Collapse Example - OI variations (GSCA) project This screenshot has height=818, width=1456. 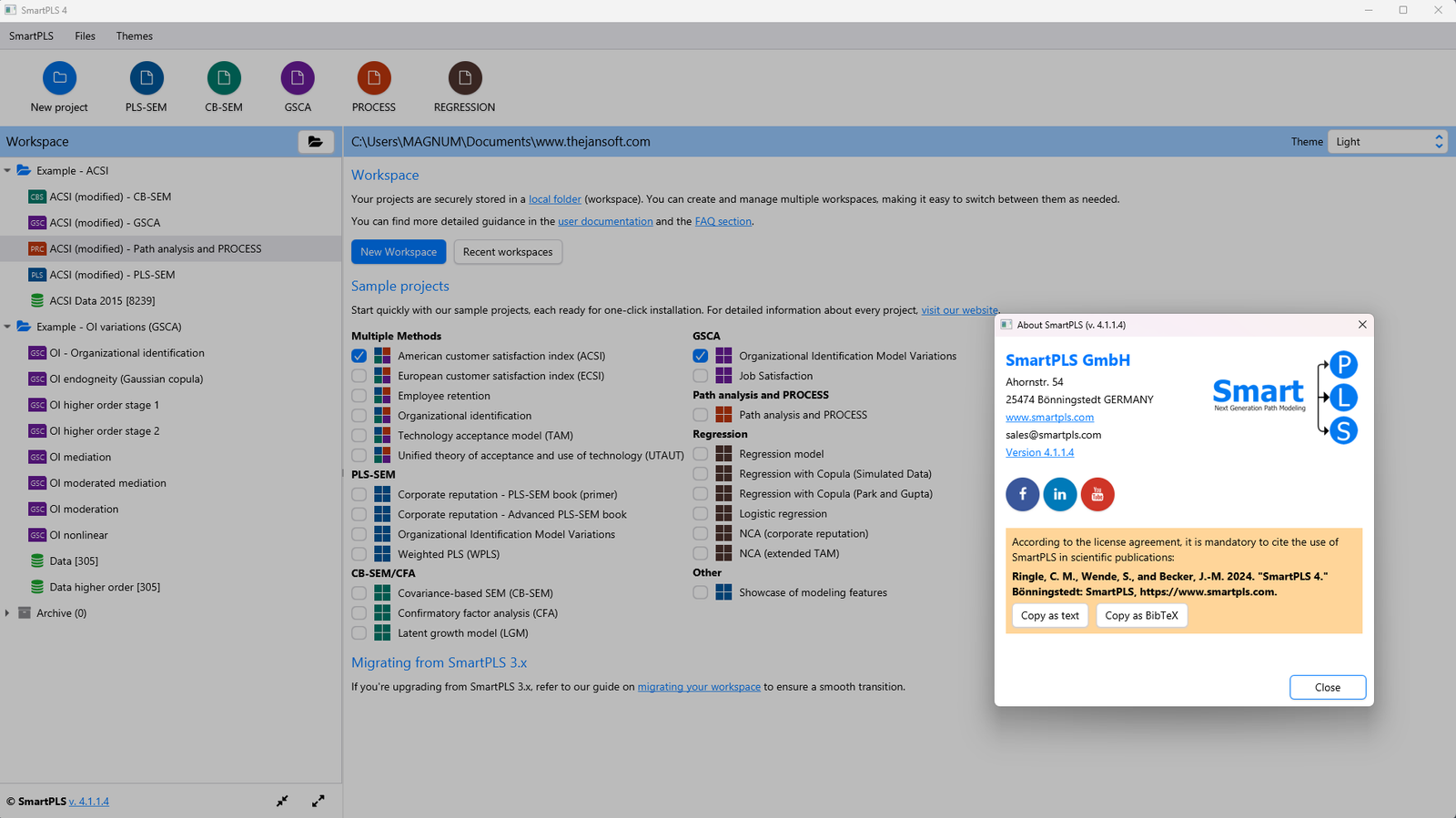click(x=7, y=327)
